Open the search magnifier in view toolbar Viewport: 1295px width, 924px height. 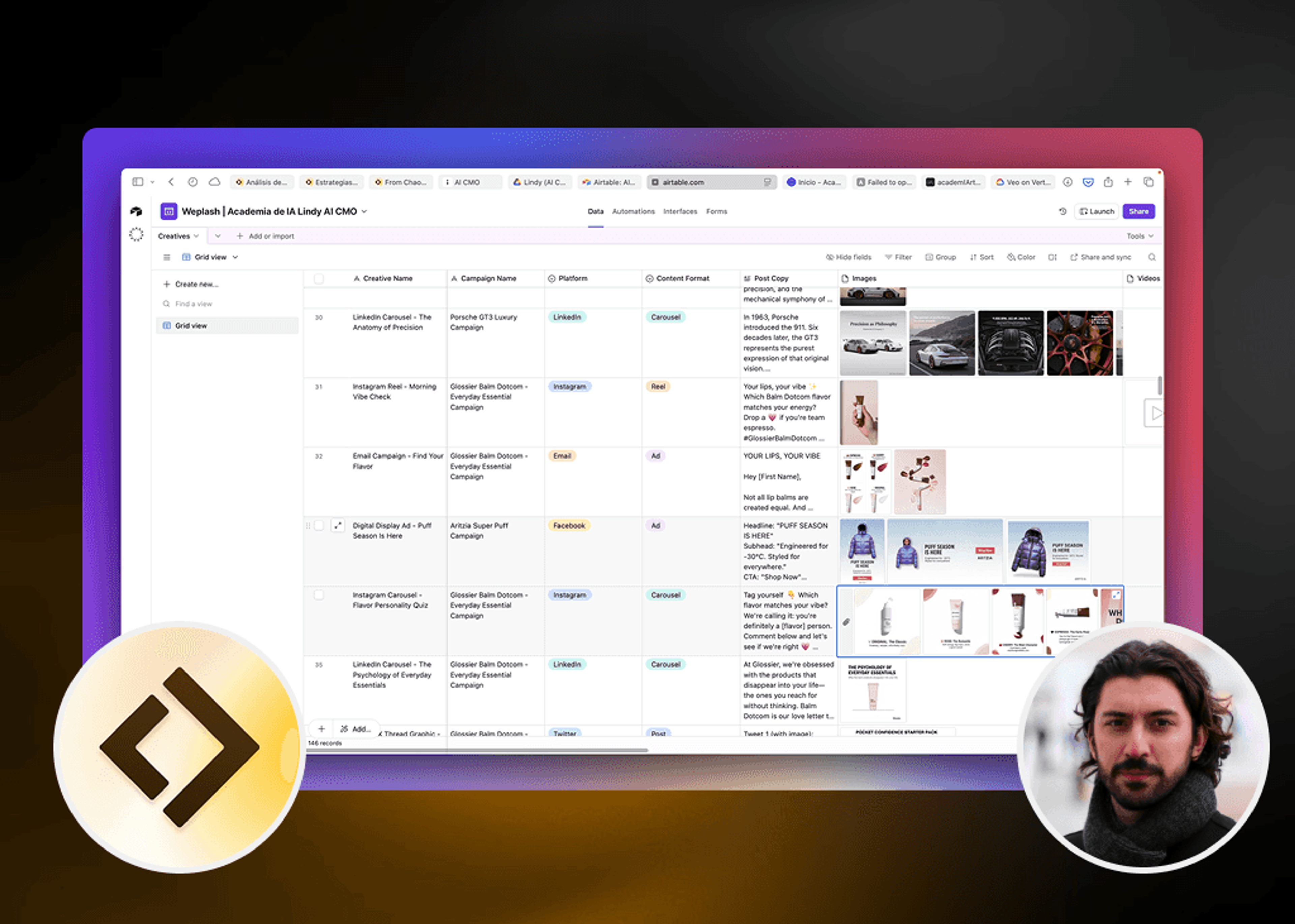tap(1152, 257)
